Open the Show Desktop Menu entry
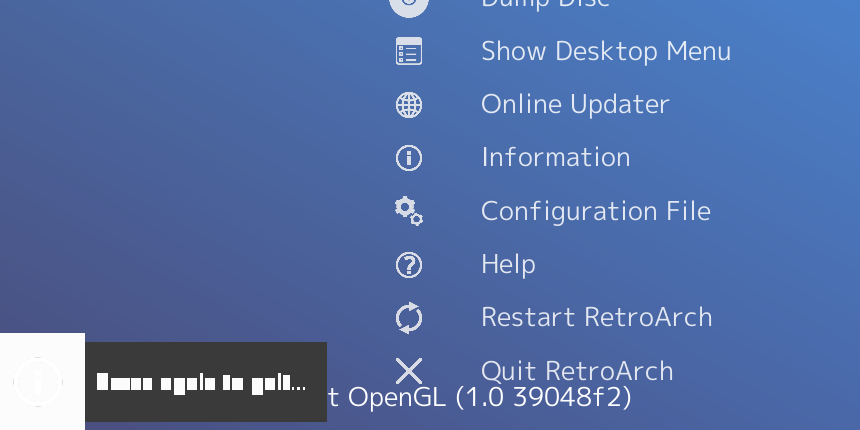This screenshot has width=860, height=430. (x=606, y=51)
